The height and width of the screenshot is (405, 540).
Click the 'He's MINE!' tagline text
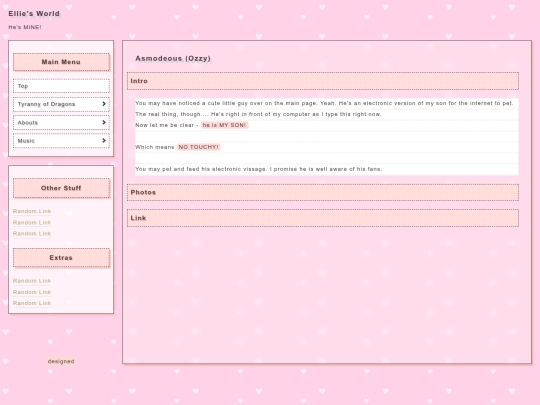point(25,27)
